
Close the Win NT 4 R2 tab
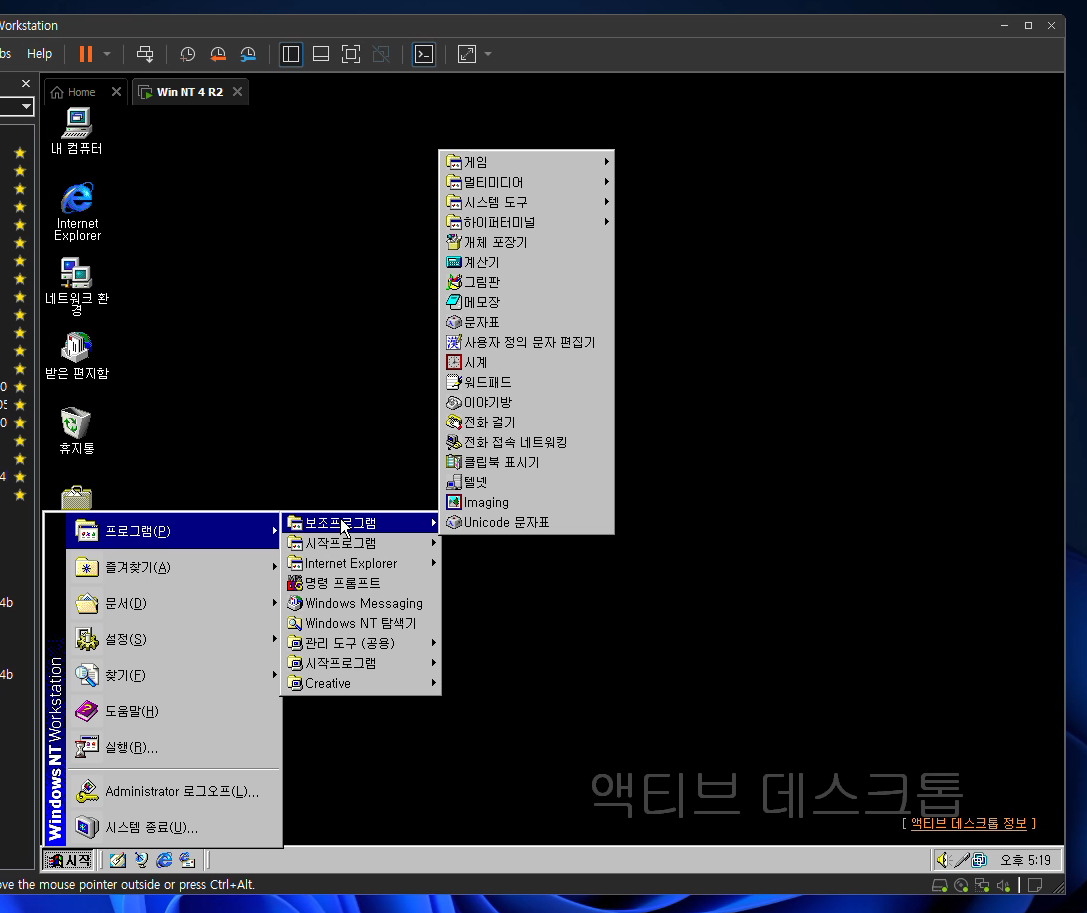(x=238, y=92)
